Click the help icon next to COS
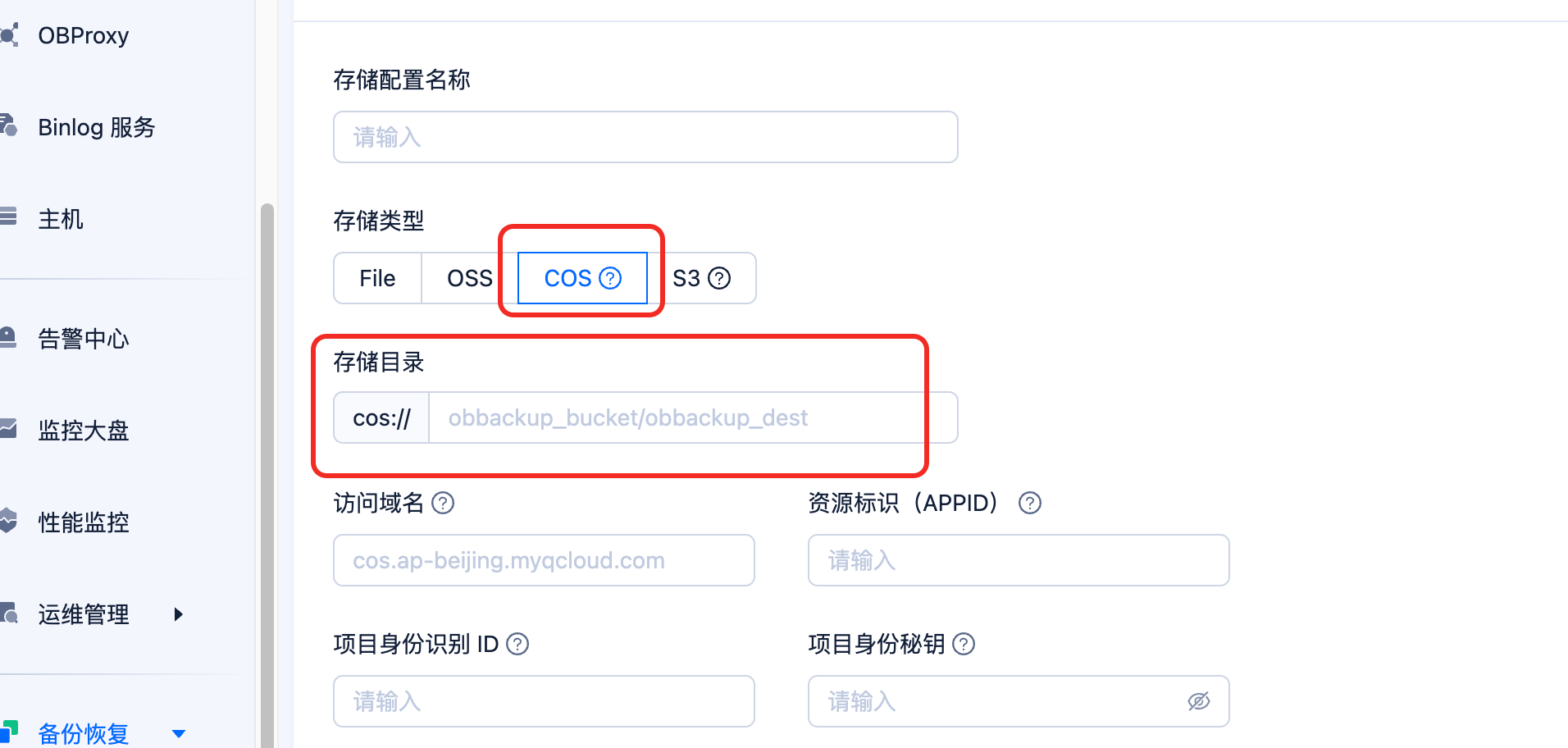1568x748 pixels. pos(610,279)
